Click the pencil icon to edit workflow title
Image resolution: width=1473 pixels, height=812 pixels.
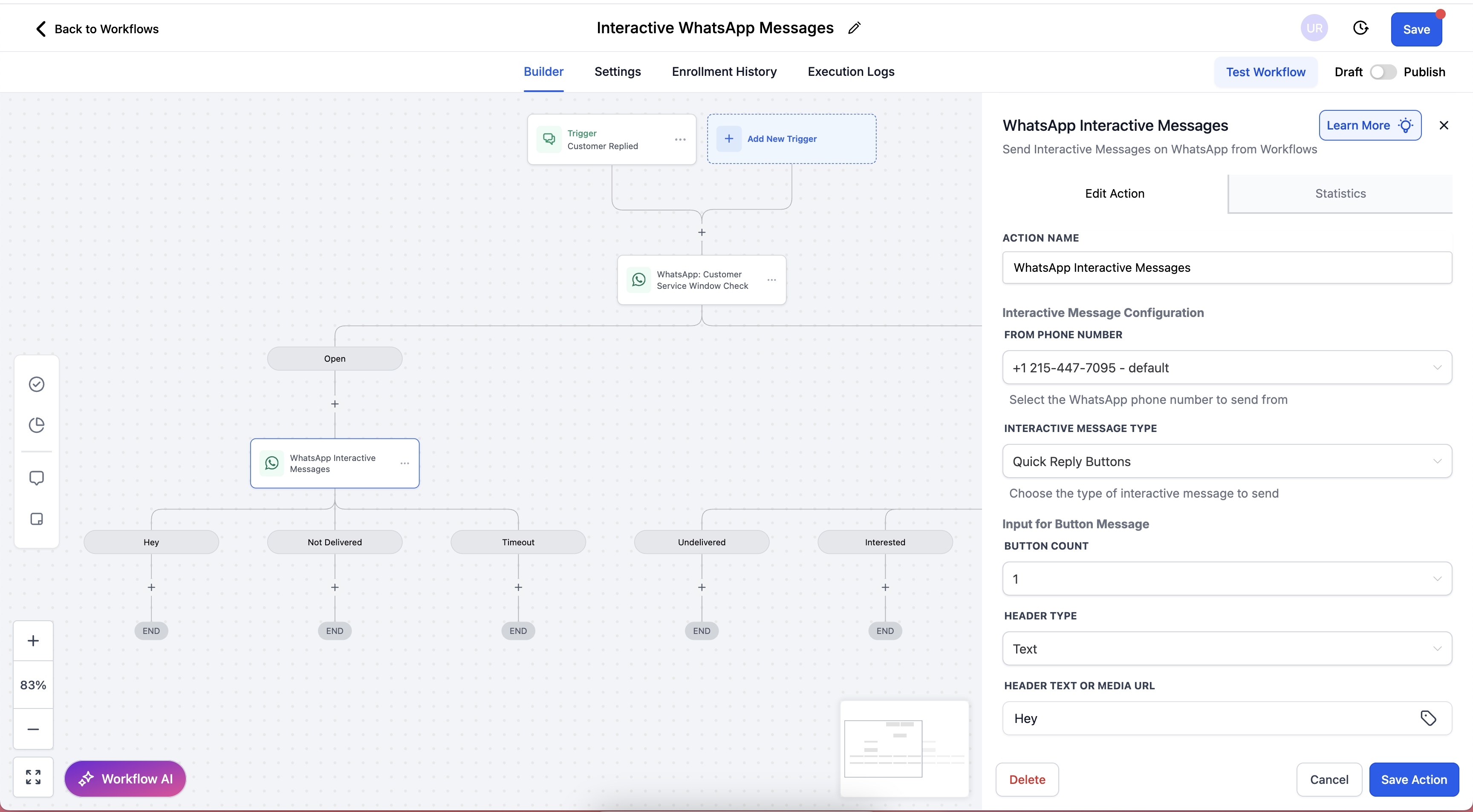[x=854, y=28]
